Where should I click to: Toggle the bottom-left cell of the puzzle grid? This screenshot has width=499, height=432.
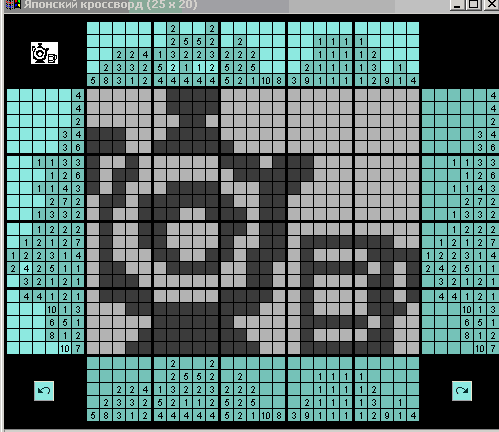[93, 348]
